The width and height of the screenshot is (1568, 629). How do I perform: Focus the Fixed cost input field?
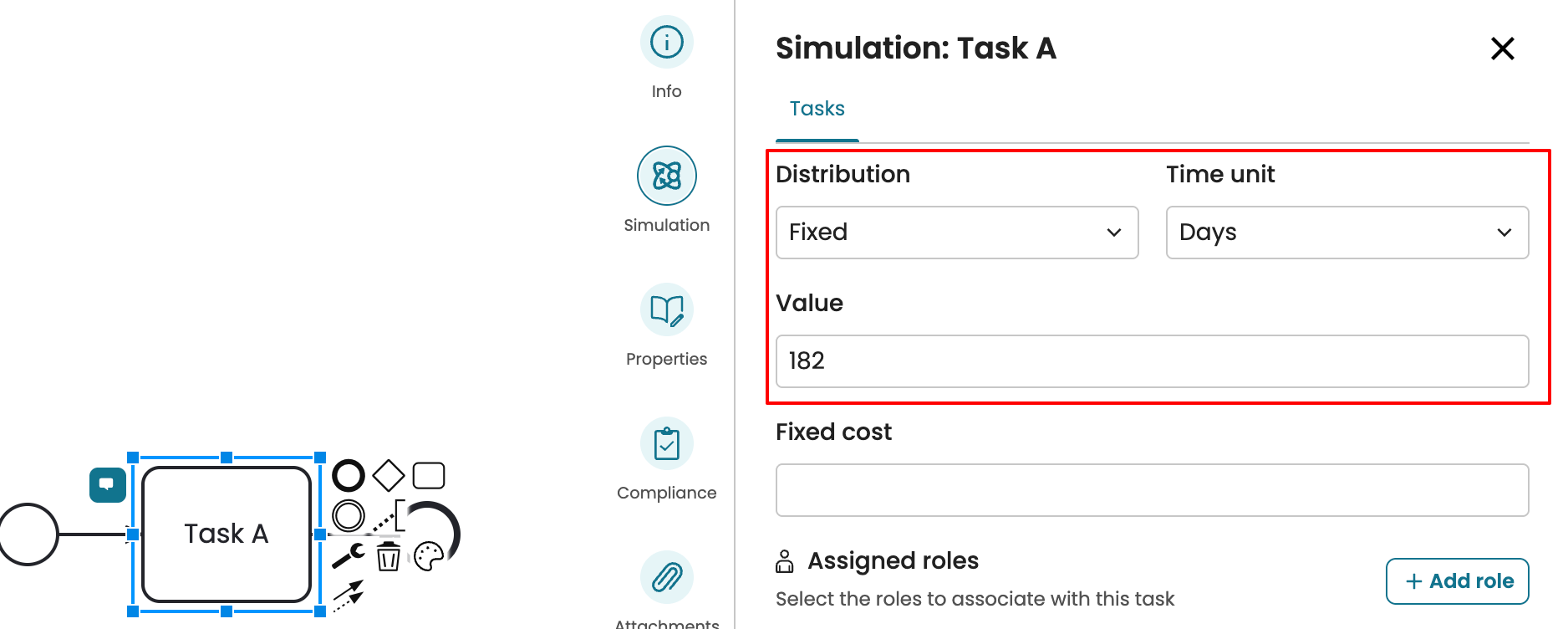(1152, 490)
